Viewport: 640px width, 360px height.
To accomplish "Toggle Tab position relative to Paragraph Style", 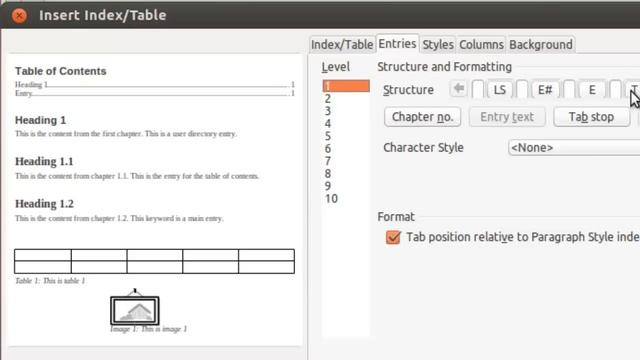I will click(393, 237).
